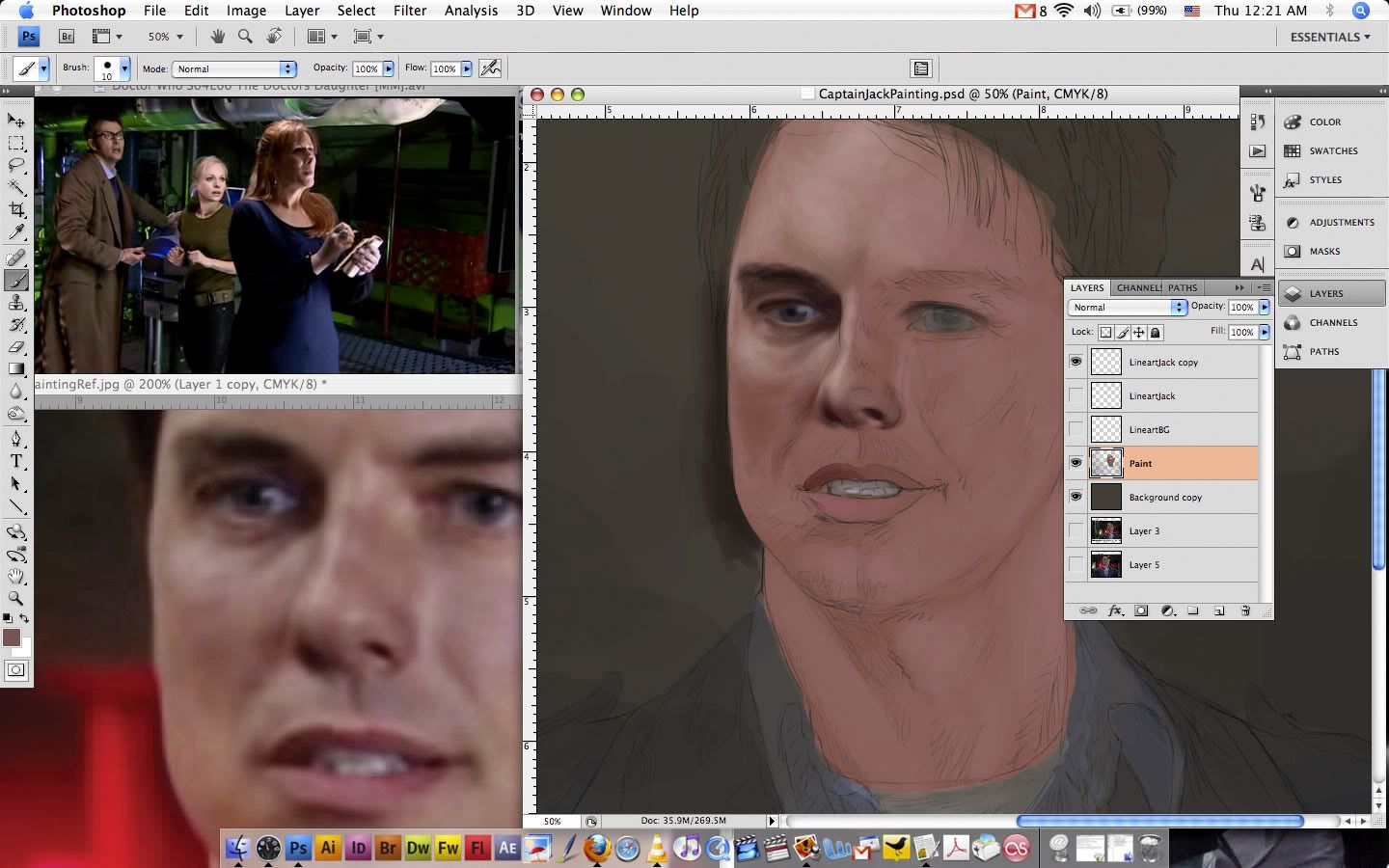Select the Rectangular Marquee tool

[x=16, y=144]
